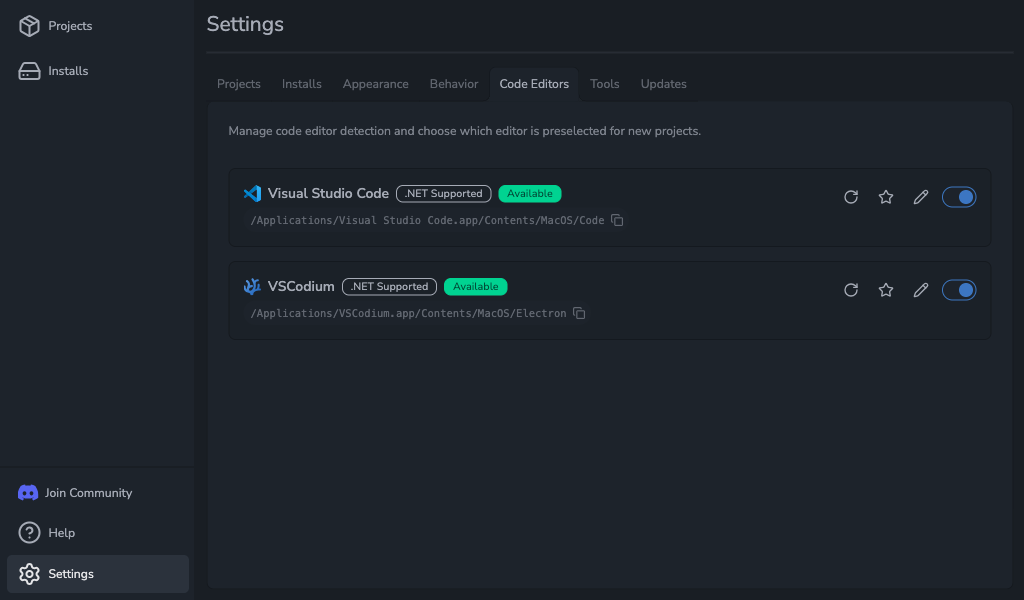Copy the Visual Studio Code path
Image resolution: width=1024 pixels, height=600 pixels.
[617, 220]
